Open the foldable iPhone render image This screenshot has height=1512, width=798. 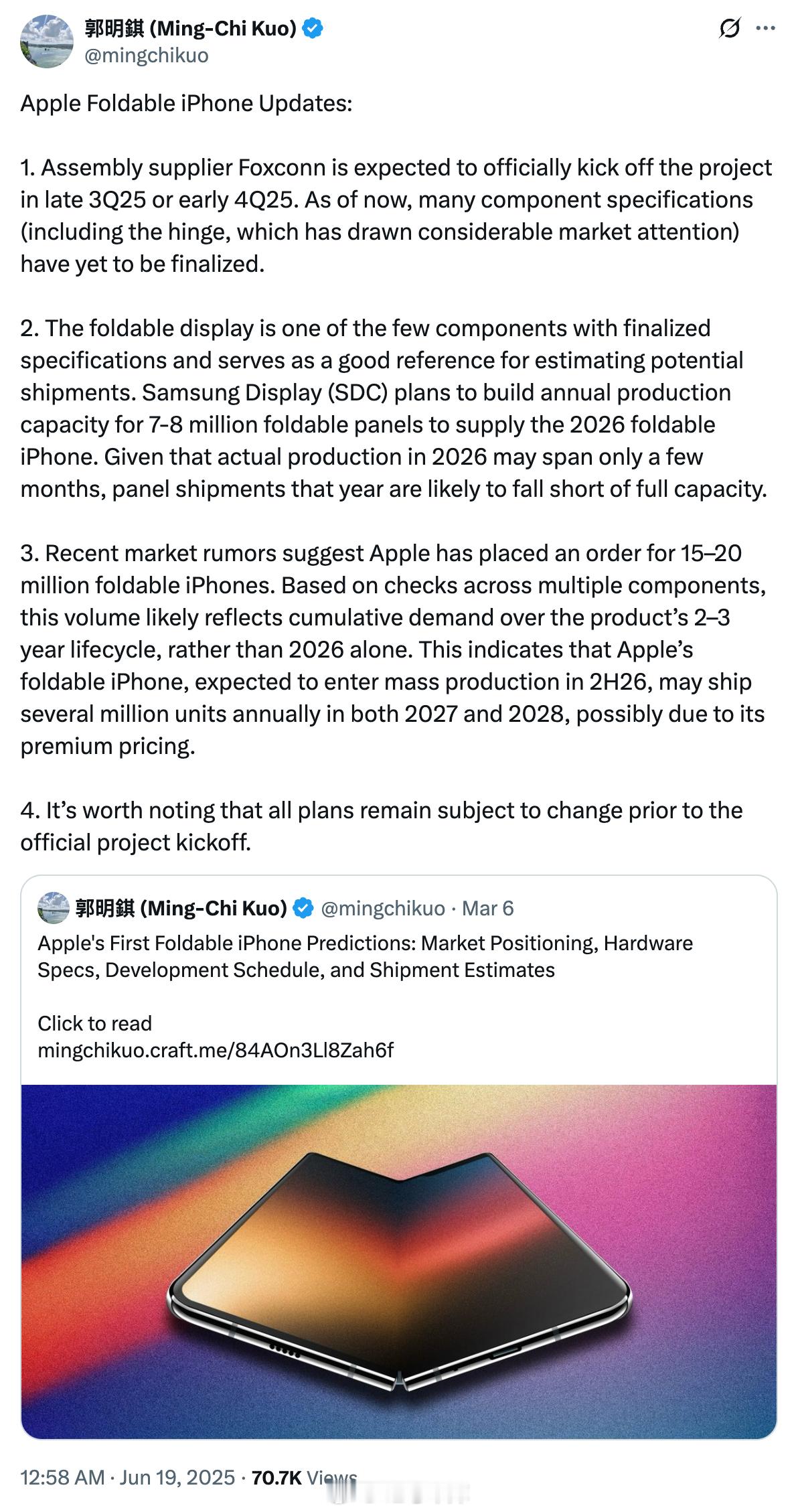tap(399, 1260)
